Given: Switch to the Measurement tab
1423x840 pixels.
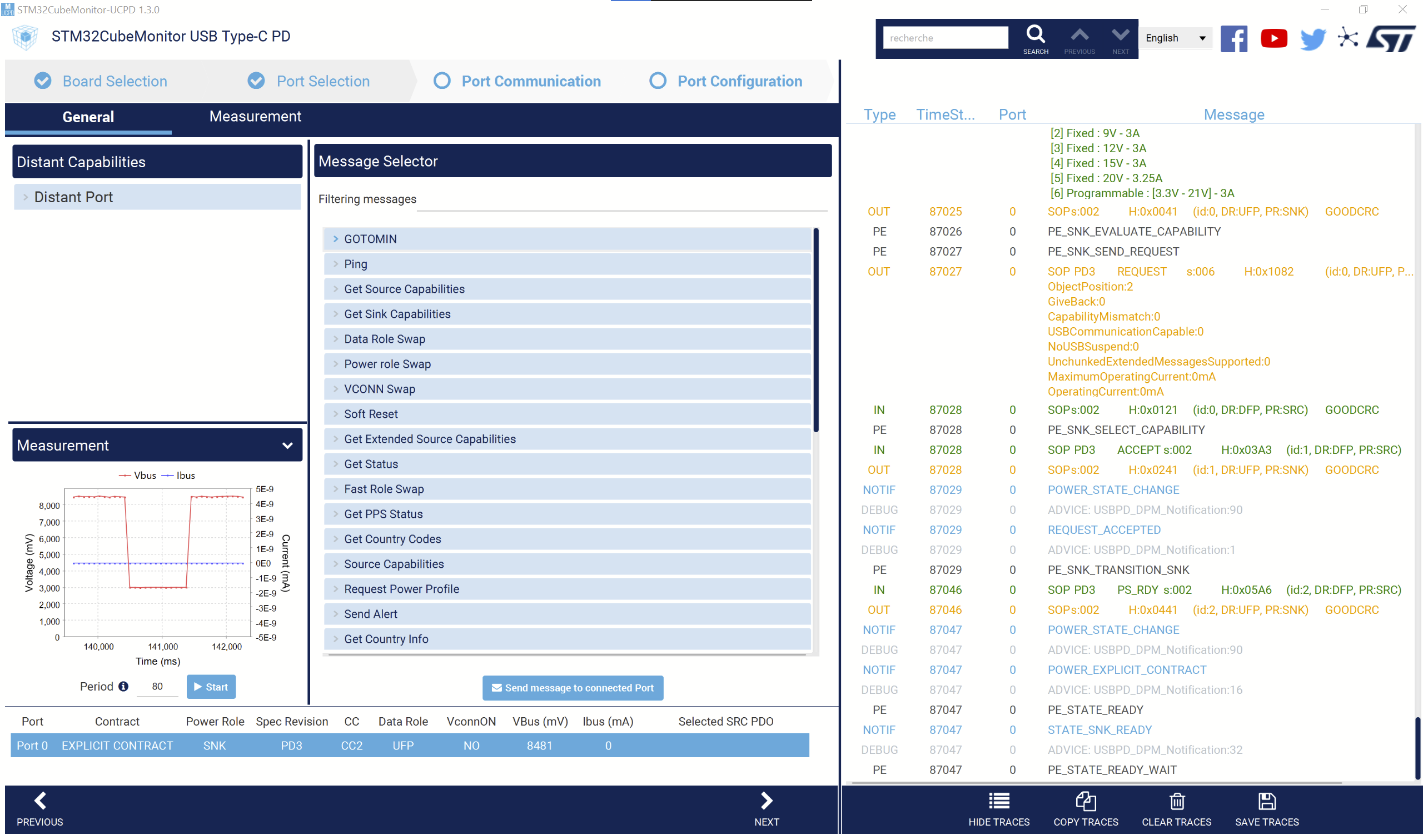Looking at the screenshot, I should click(255, 117).
